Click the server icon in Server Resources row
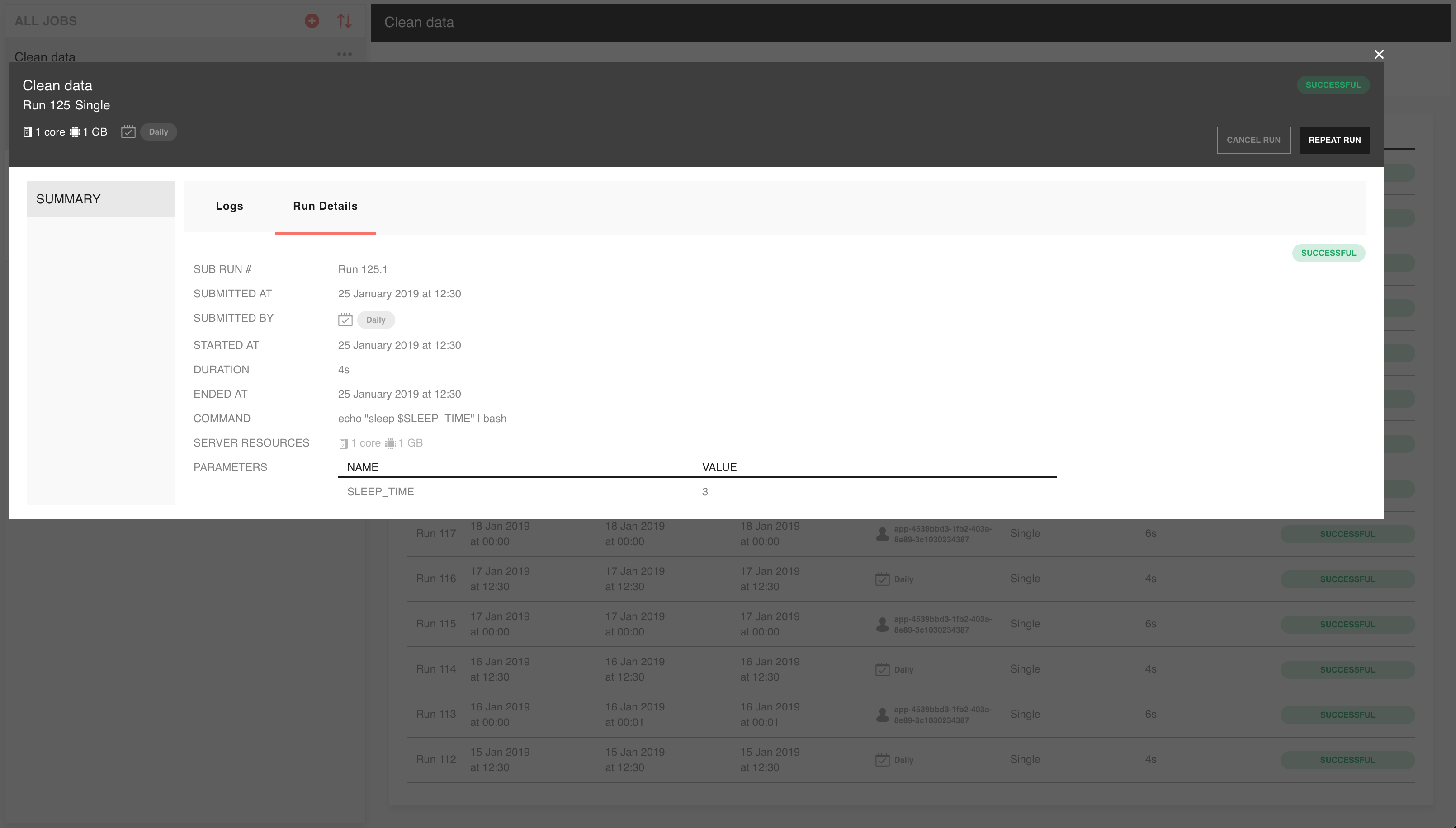This screenshot has height=828, width=1456. [343, 443]
